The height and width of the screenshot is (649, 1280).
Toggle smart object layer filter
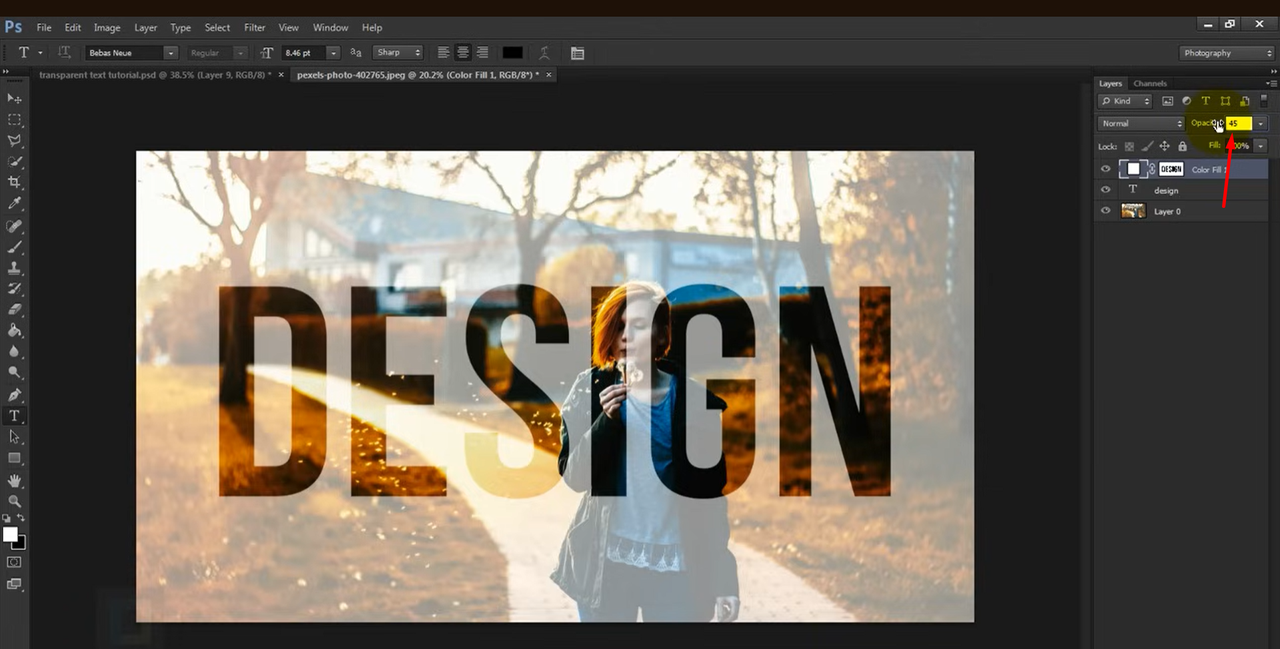(x=1244, y=101)
